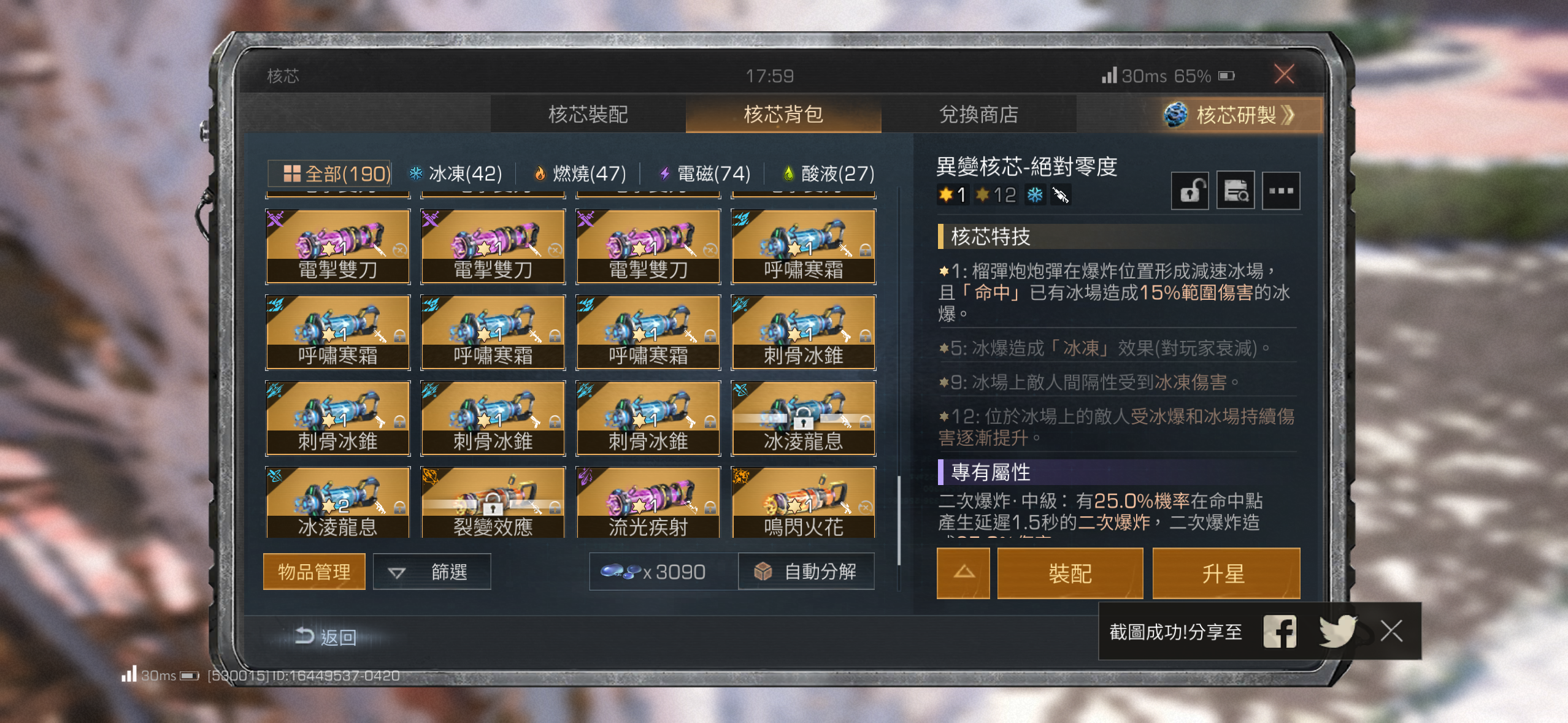Collapse the details panel with up arrow

pyautogui.click(x=963, y=573)
